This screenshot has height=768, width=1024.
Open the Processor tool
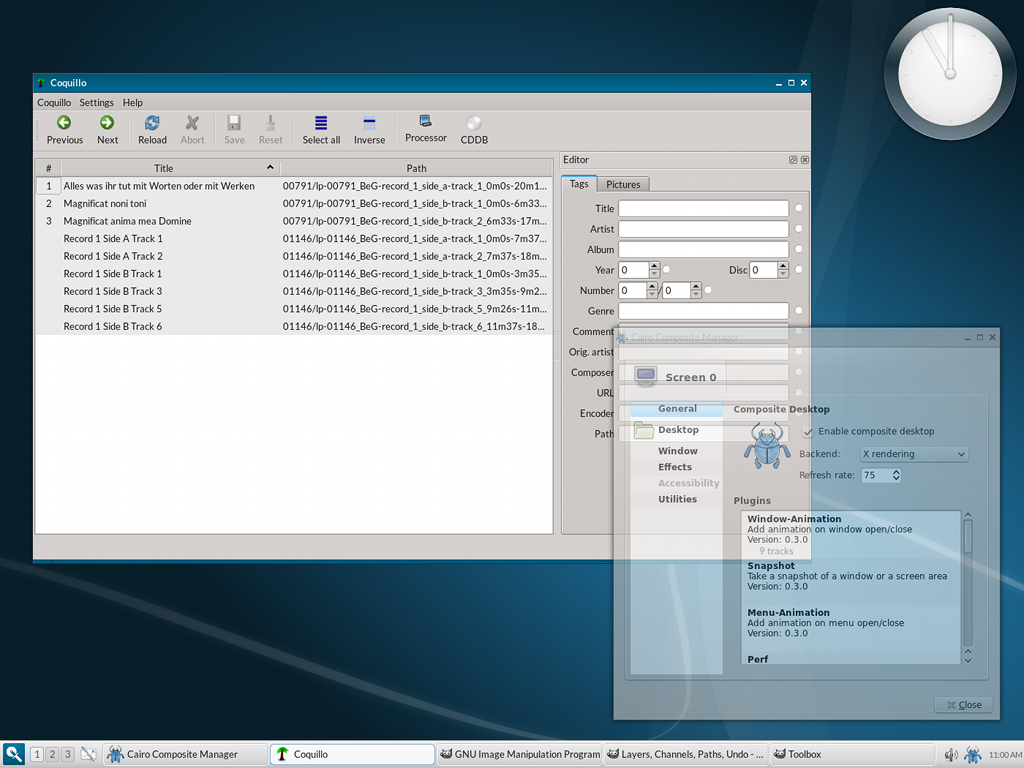(425, 129)
